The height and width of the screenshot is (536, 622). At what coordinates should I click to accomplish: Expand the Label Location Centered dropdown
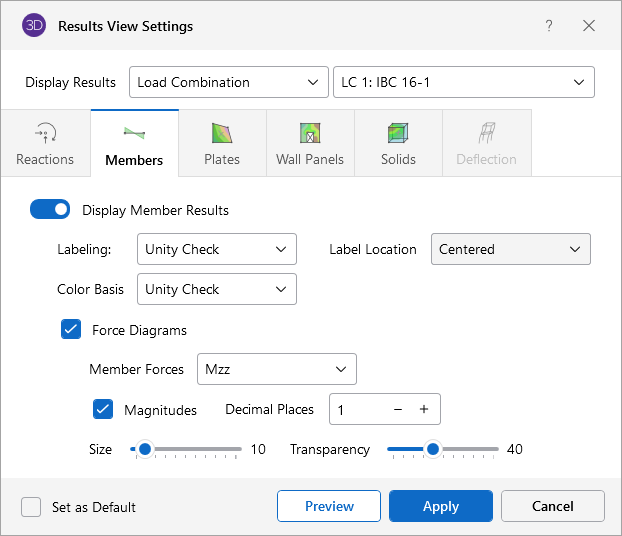tap(510, 249)
